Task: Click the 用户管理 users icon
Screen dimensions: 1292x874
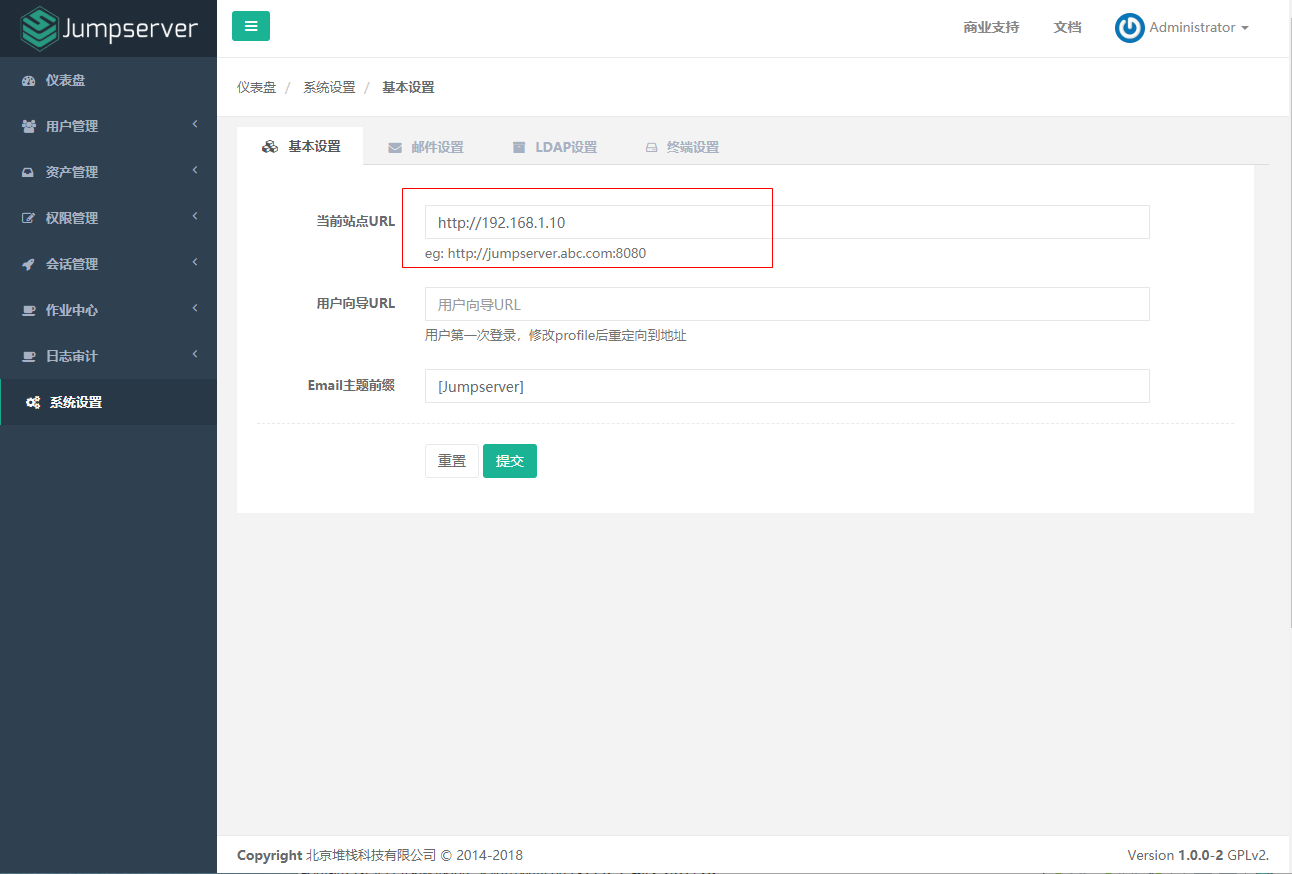Action: pos(29,126)
